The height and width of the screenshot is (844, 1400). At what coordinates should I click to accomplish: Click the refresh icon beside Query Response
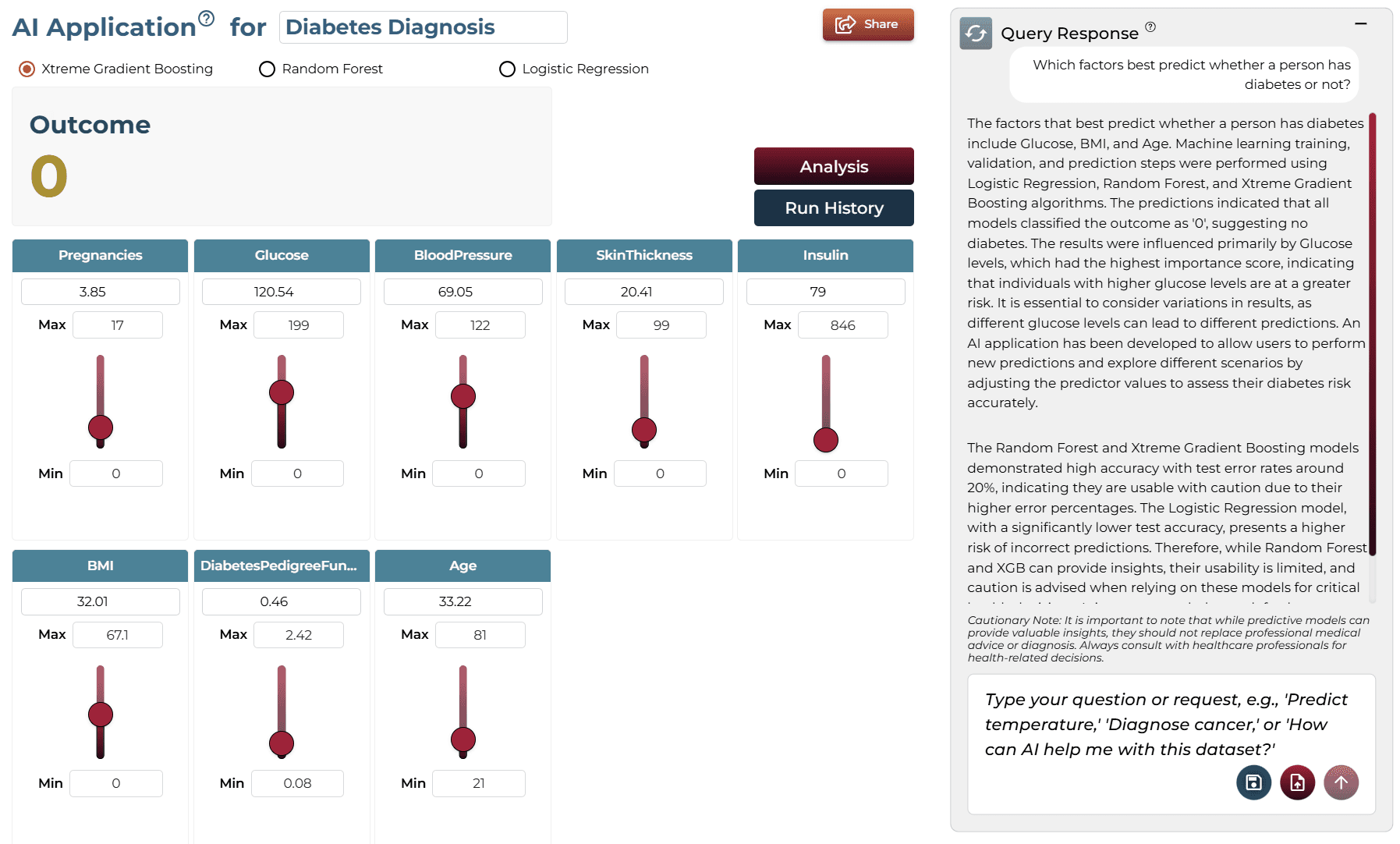point(976,34)
